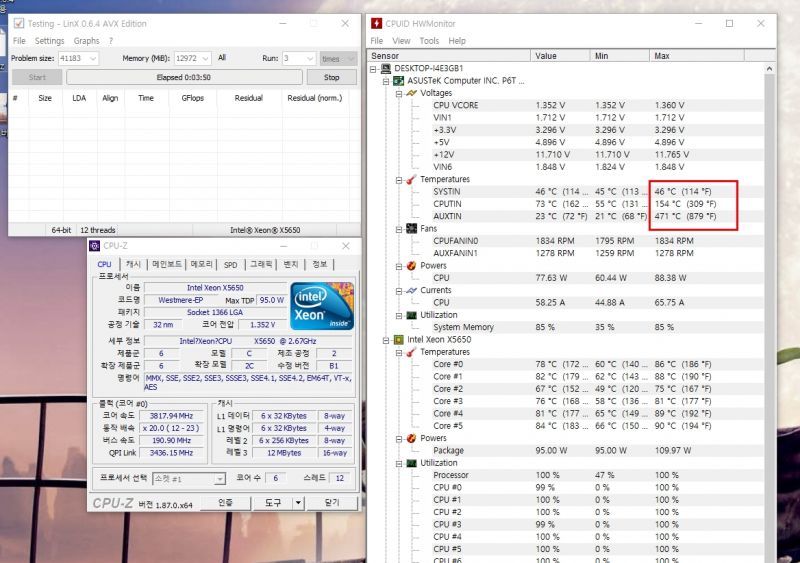This screenshot has height=563, width=800.
Task: Open LinX Settings menu
Action: pyautogui.click(x=49, y=41)
